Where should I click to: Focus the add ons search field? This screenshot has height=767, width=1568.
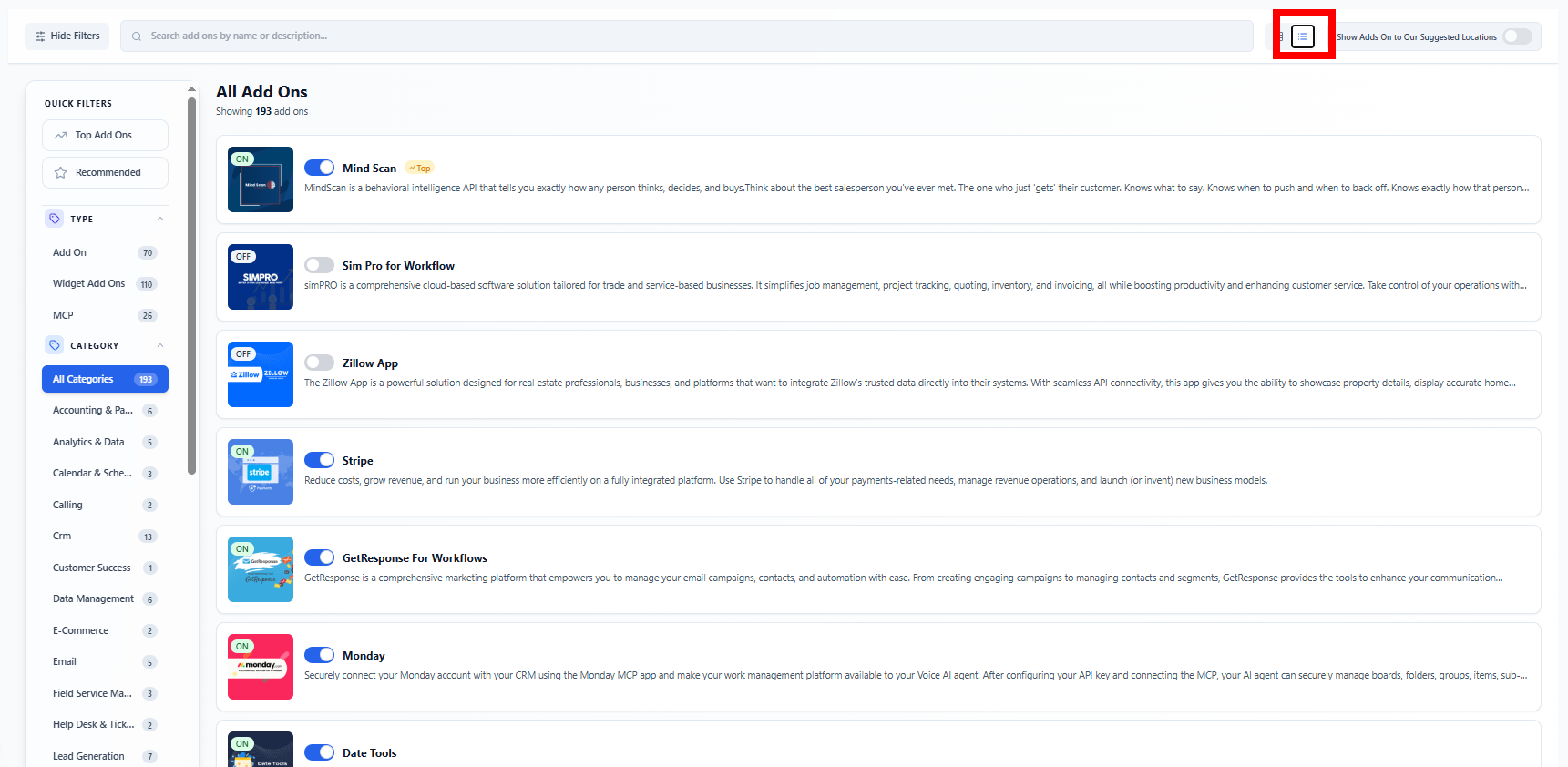tap(687, 36)
